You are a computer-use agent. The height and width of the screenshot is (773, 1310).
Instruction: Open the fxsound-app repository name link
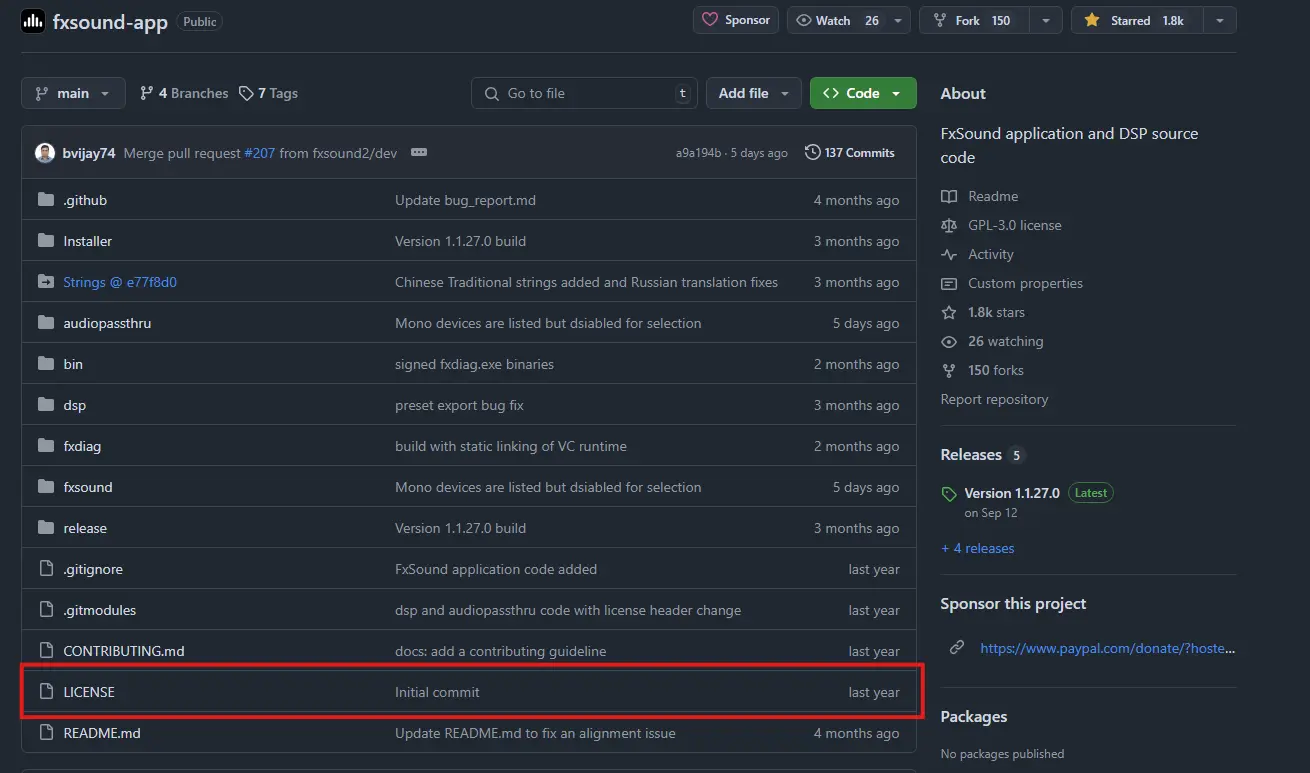click(110, 21)
